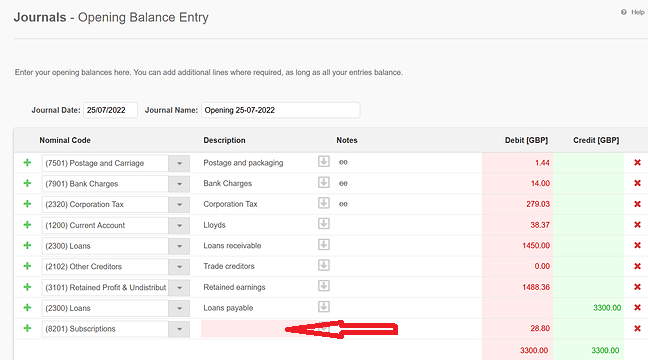Click the Bank Charges credit field

tap(588, 184)
